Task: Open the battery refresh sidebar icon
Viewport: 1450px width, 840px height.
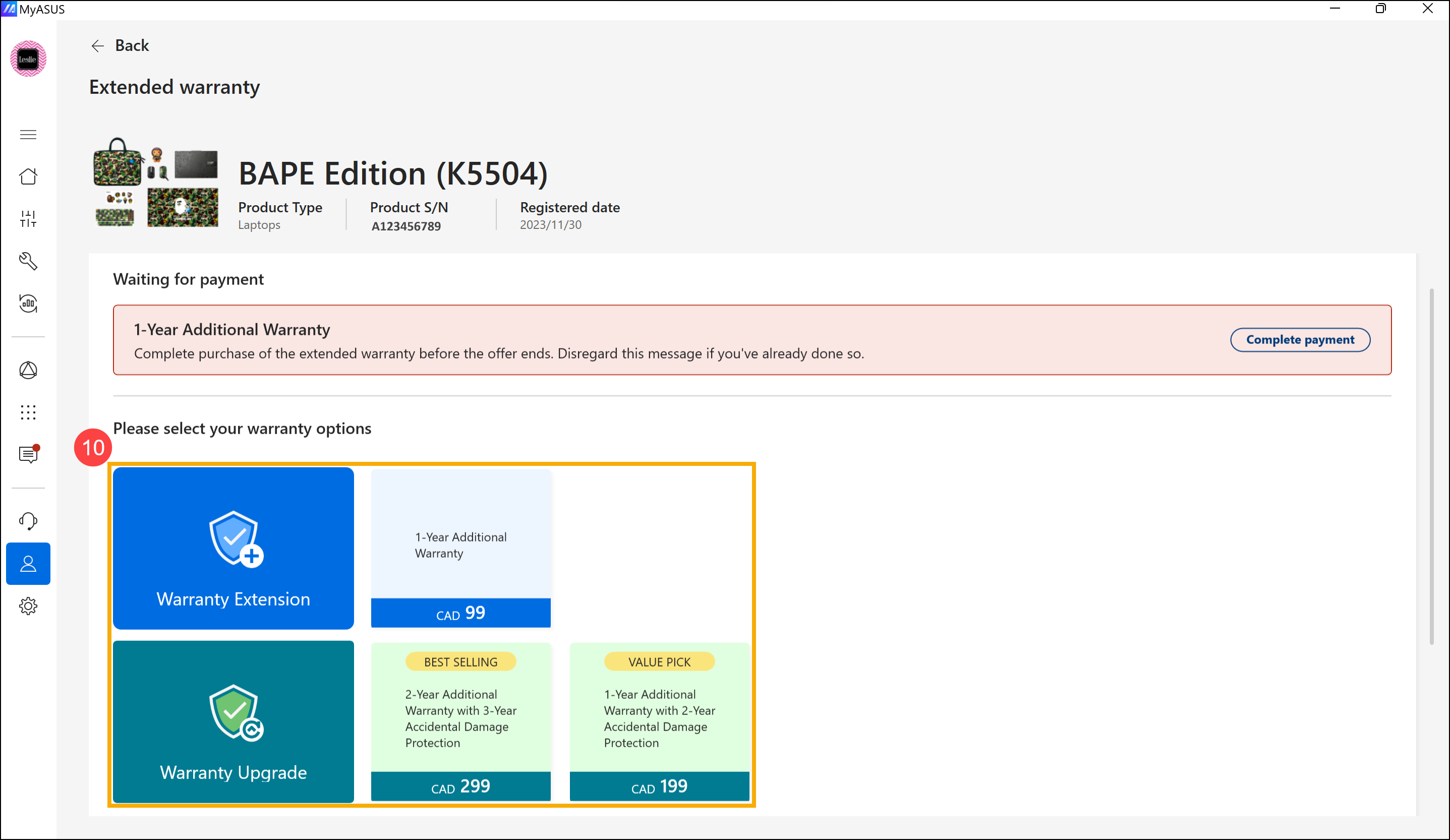Action: click(x=28, y=303)
